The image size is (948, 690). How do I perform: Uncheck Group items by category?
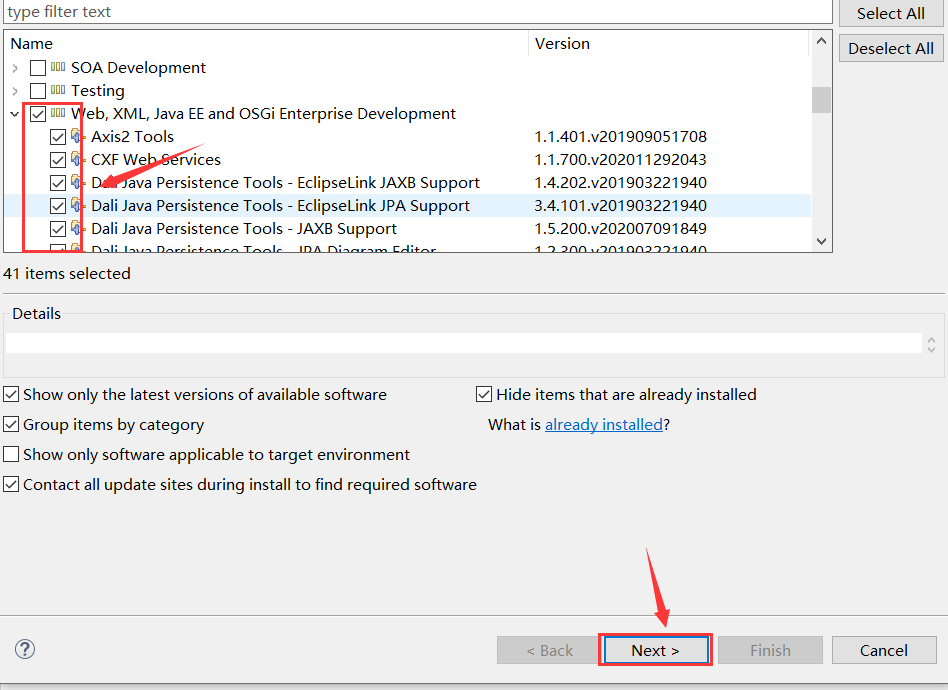pyautogui.click(x=11, y=425)
